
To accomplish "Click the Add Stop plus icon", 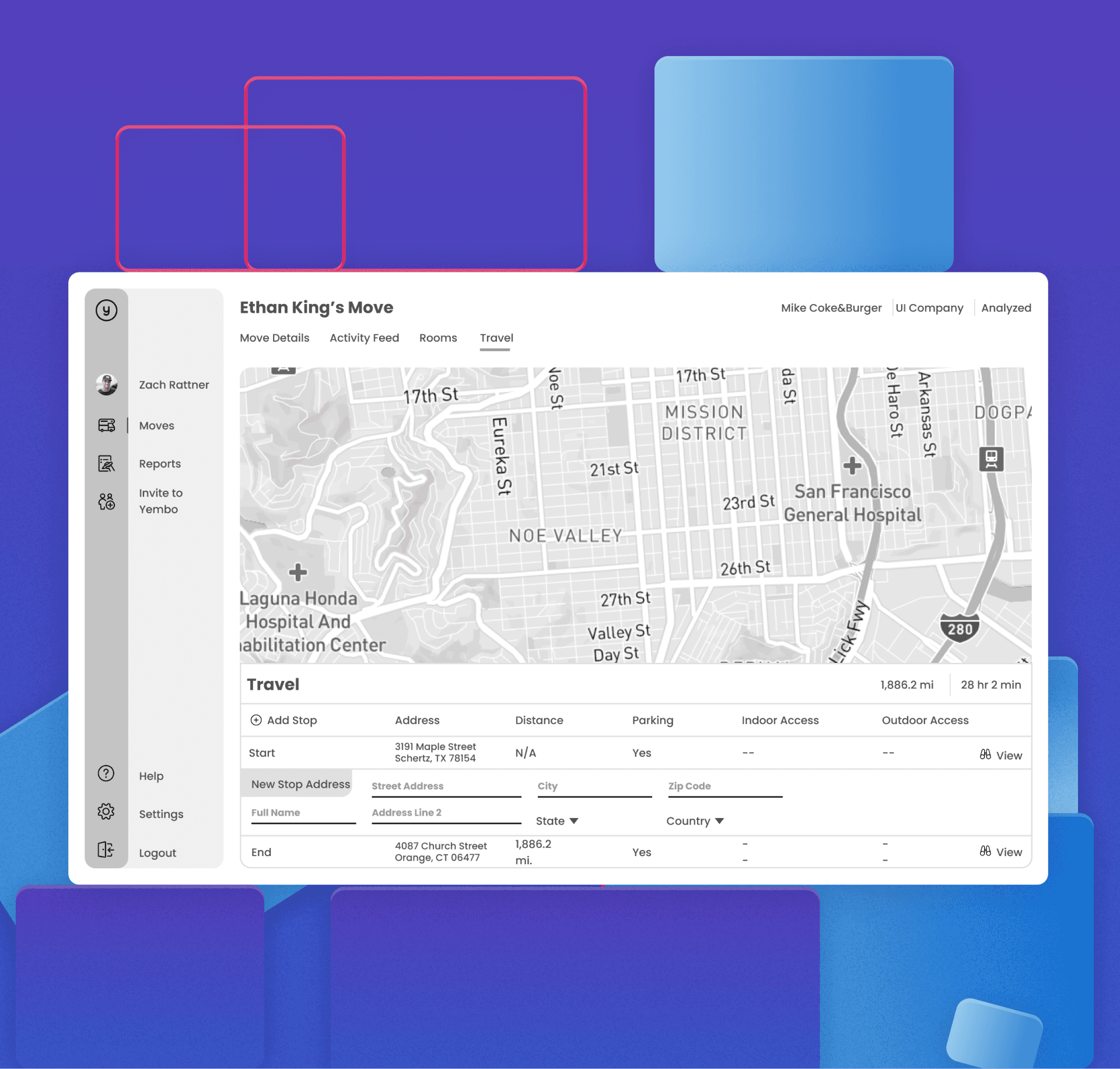I will (x=256, y=720).
